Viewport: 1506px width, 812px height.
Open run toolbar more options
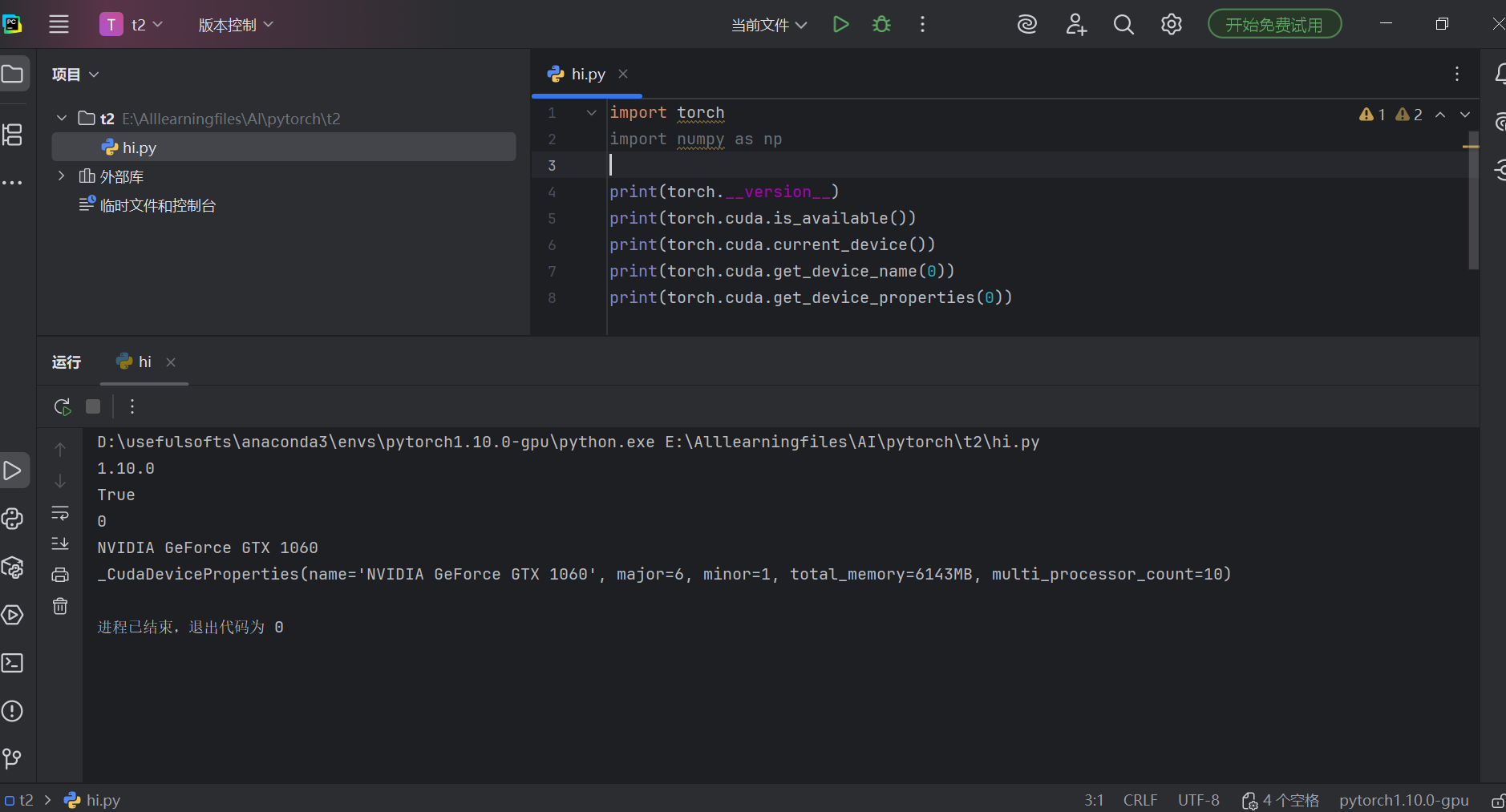(132, 406)
